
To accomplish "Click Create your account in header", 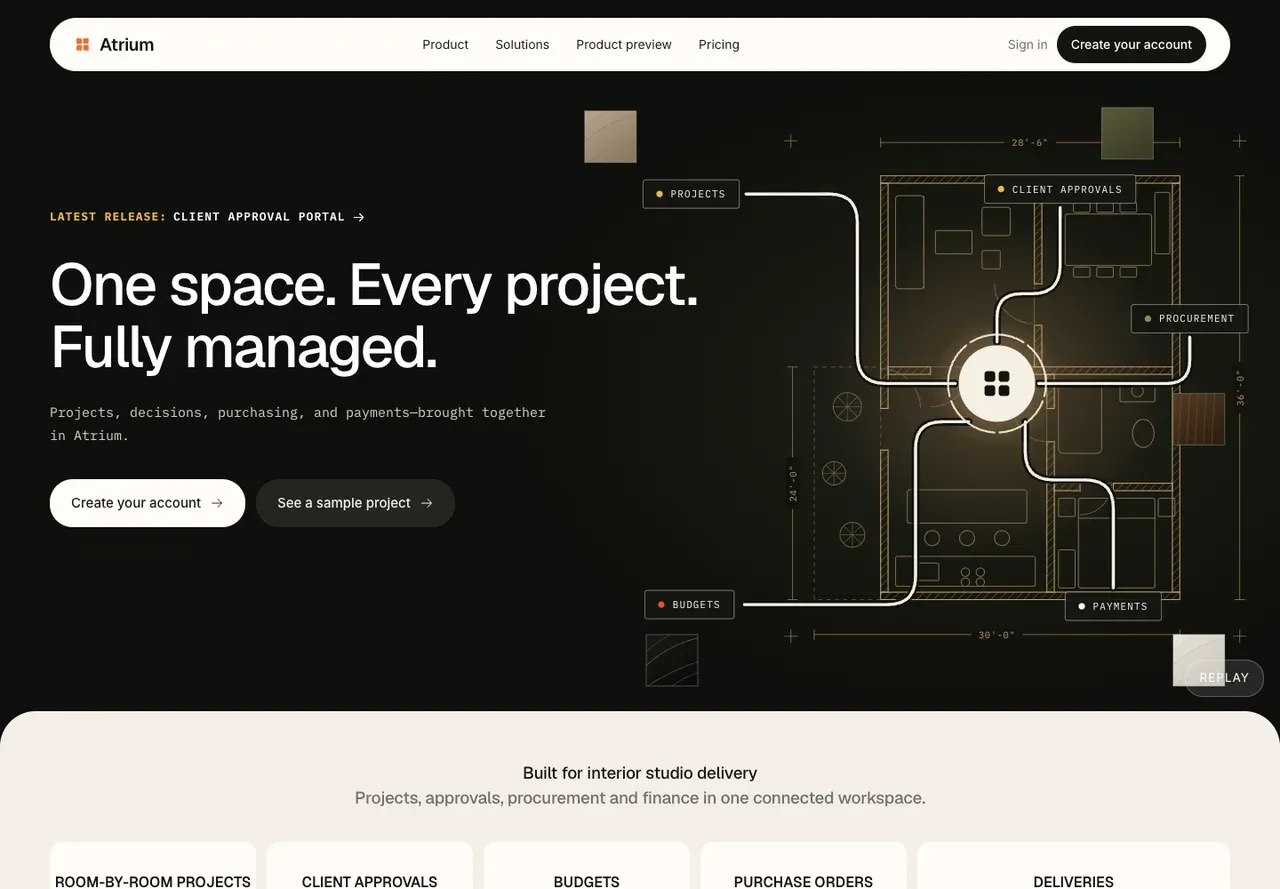I will coord(1131,44).
